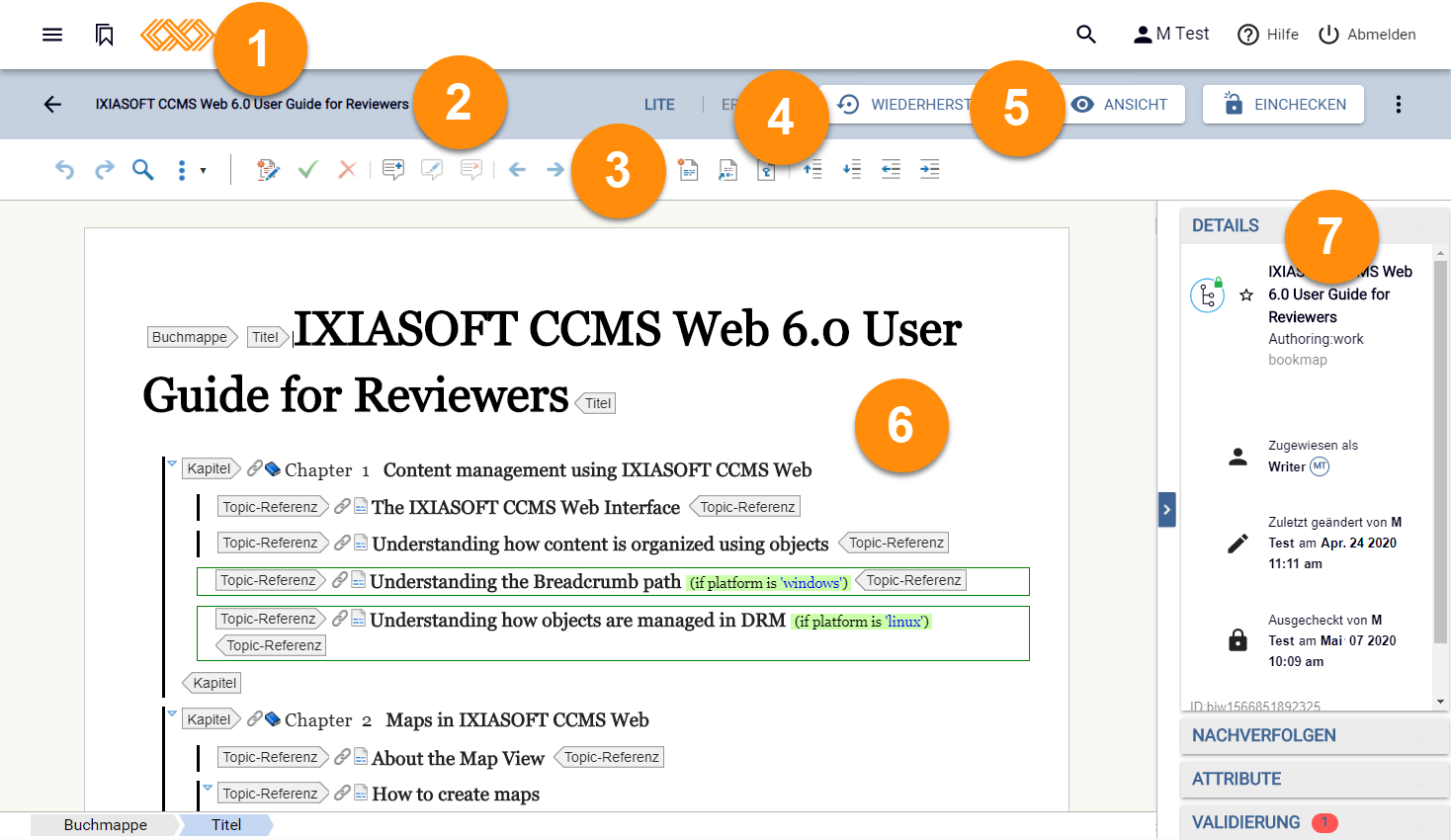Undo the last edit
1451x840 pixels.
pyautogui.click(x=64, y=170)
